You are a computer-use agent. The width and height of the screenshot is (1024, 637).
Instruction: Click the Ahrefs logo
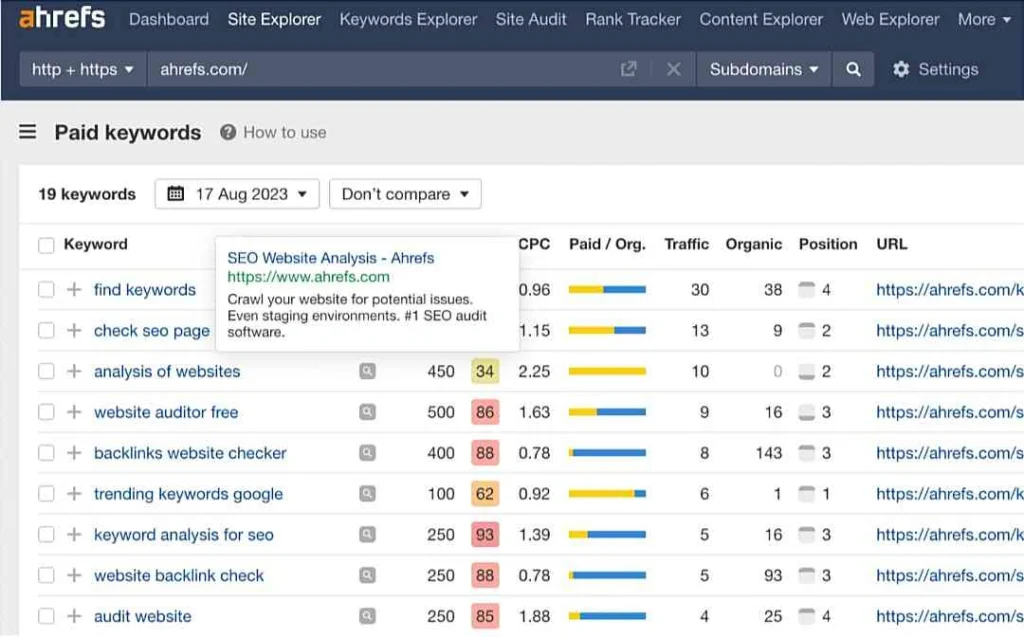pyautogui.click(x=62, y=18)
